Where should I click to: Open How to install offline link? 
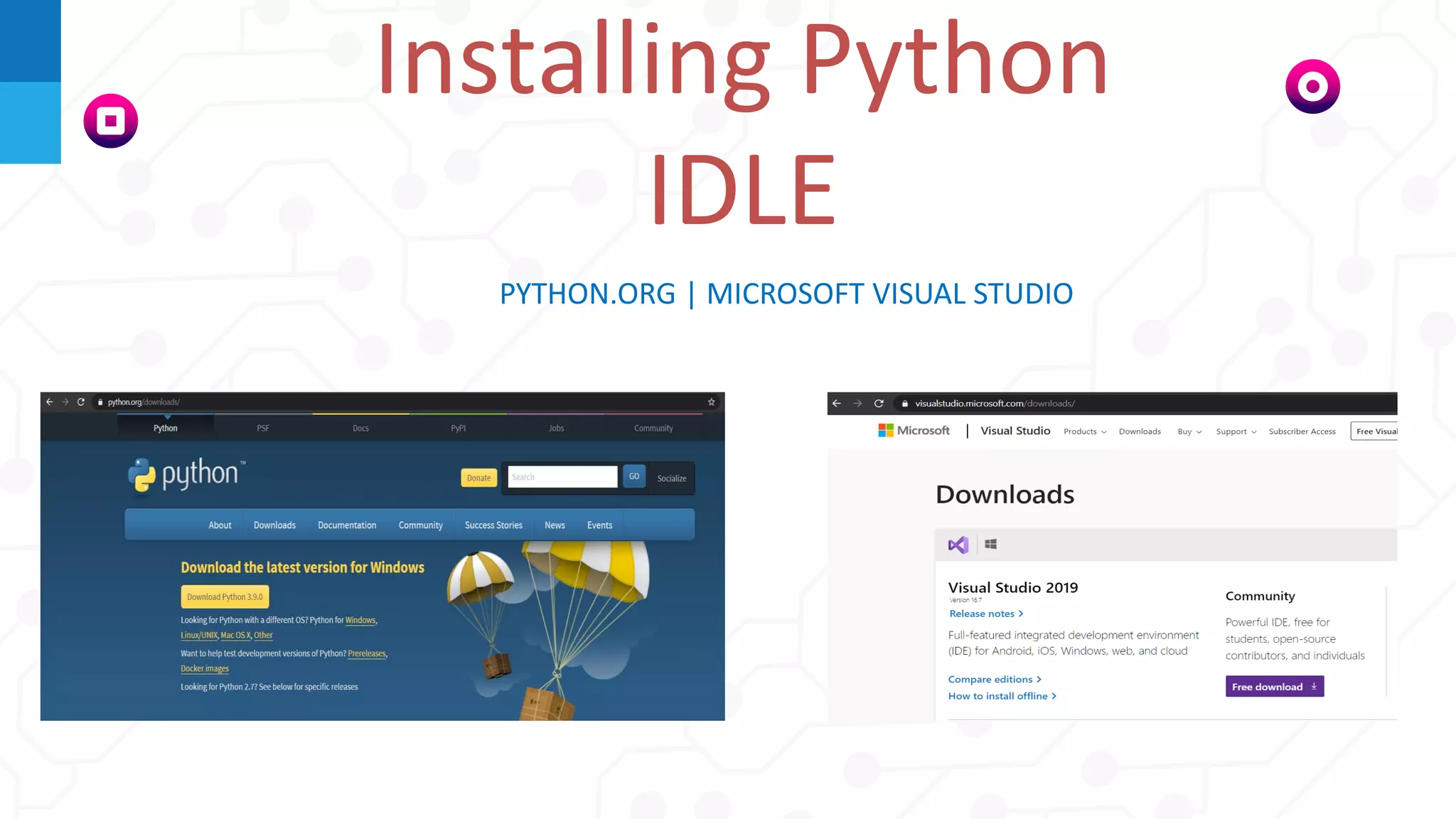[x=1002, y=696]
